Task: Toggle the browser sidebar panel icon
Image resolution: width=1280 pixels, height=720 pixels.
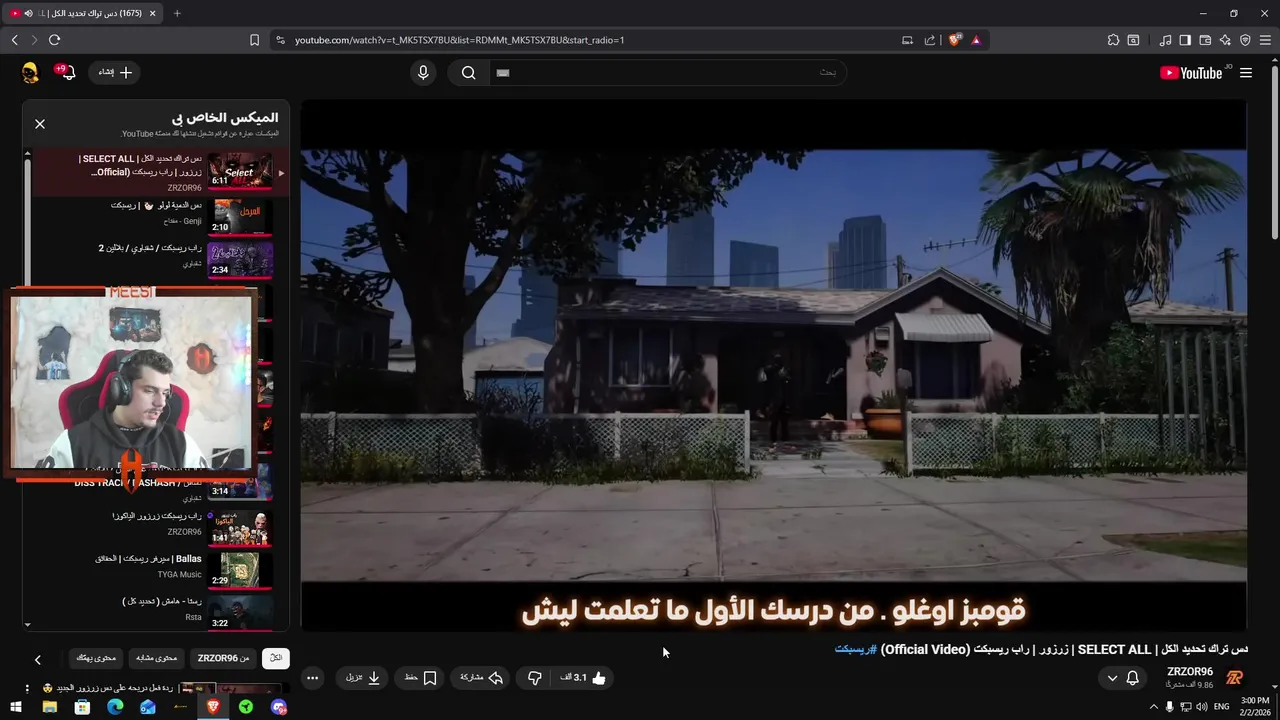Action: tap(1185, 40)
